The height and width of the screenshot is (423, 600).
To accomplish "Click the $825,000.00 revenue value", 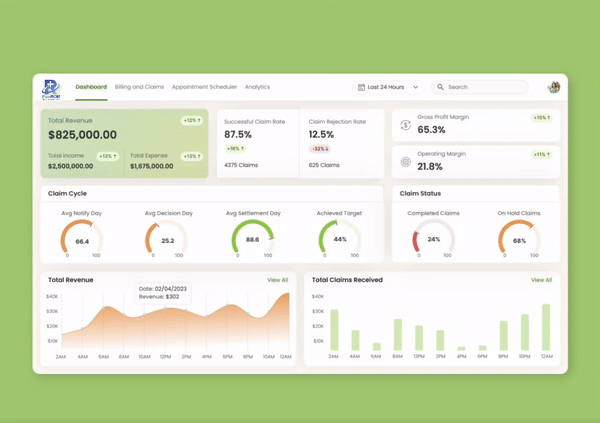I will tap(82, 135).
